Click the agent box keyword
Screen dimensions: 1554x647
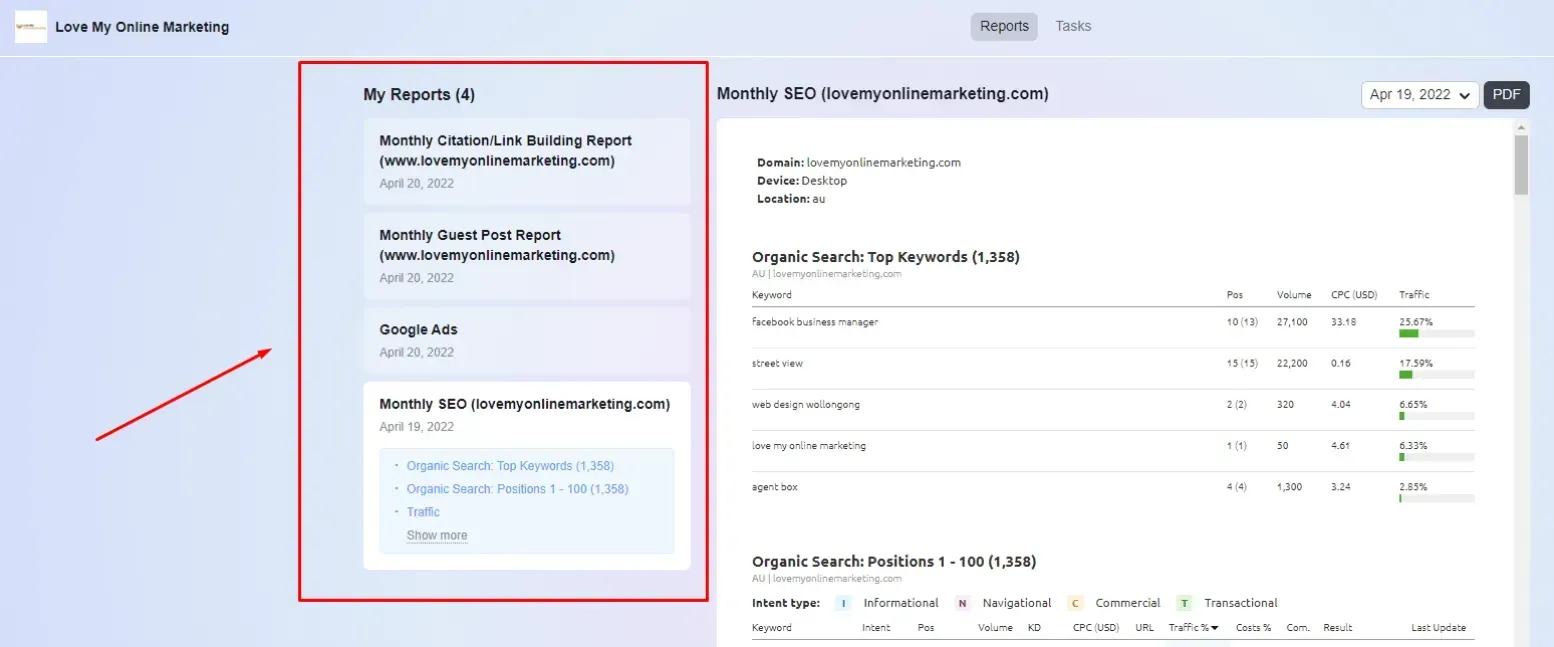(775, 486)
